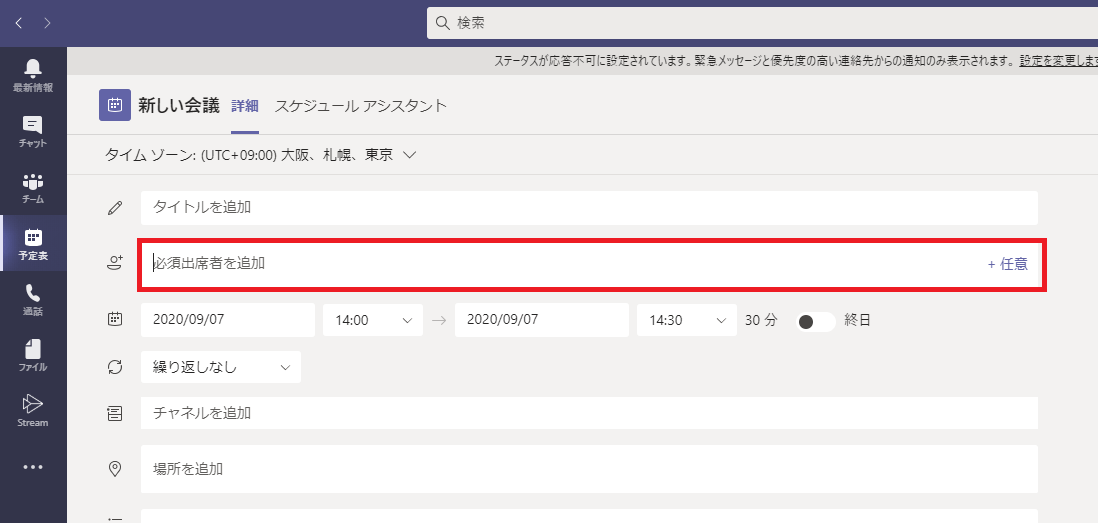
Task: Click the location pin icon
Action: click(x=115, y=469)
